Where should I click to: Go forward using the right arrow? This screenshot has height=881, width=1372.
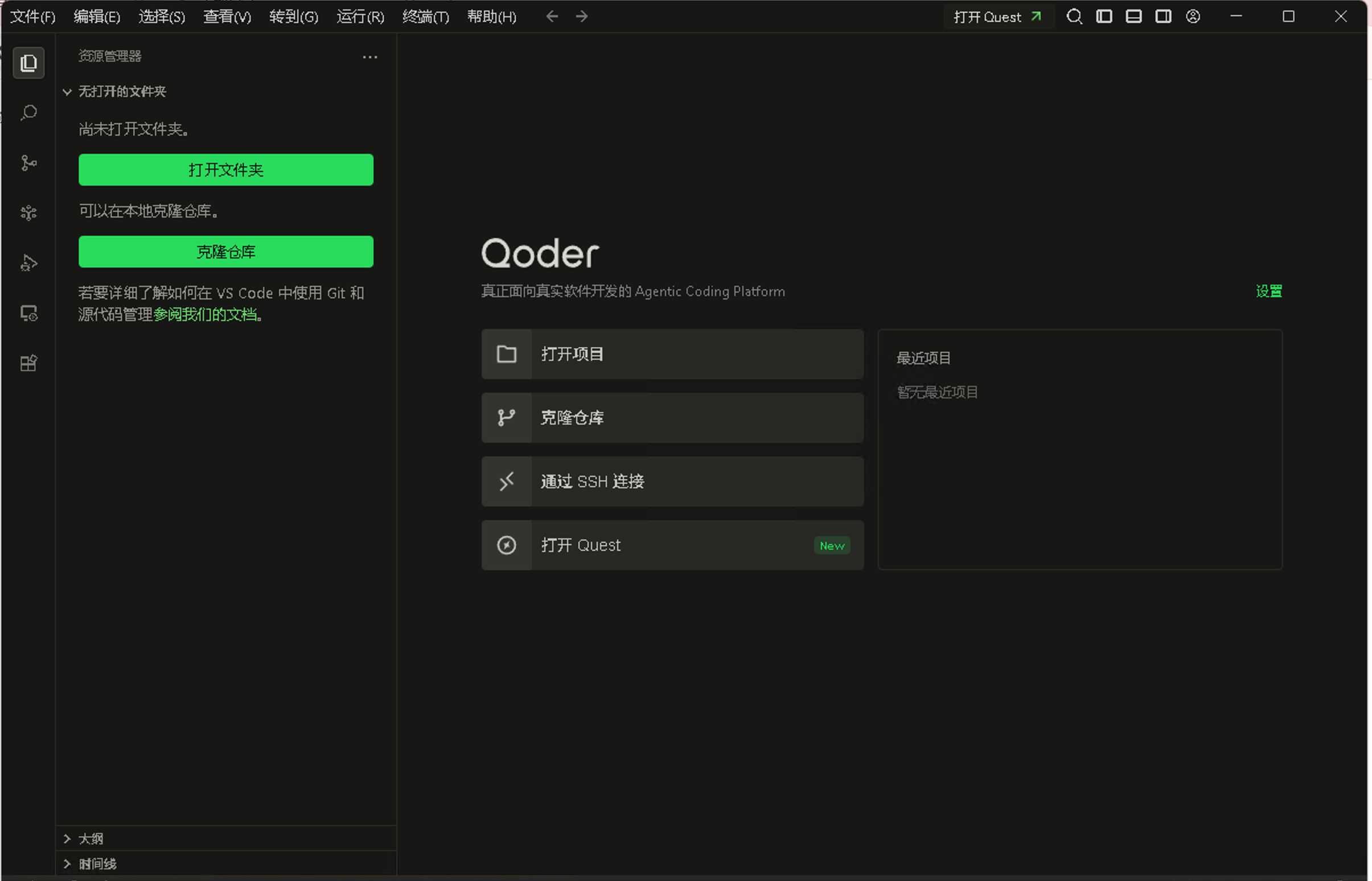(x=582, y=17)
